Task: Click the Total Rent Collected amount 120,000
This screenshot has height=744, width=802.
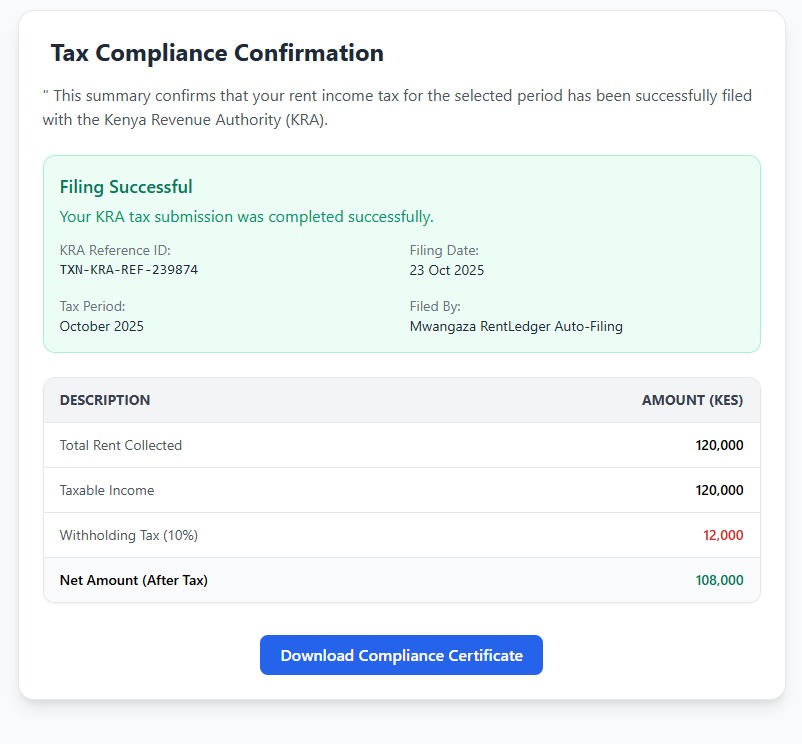Action: [x=719, y=445]
